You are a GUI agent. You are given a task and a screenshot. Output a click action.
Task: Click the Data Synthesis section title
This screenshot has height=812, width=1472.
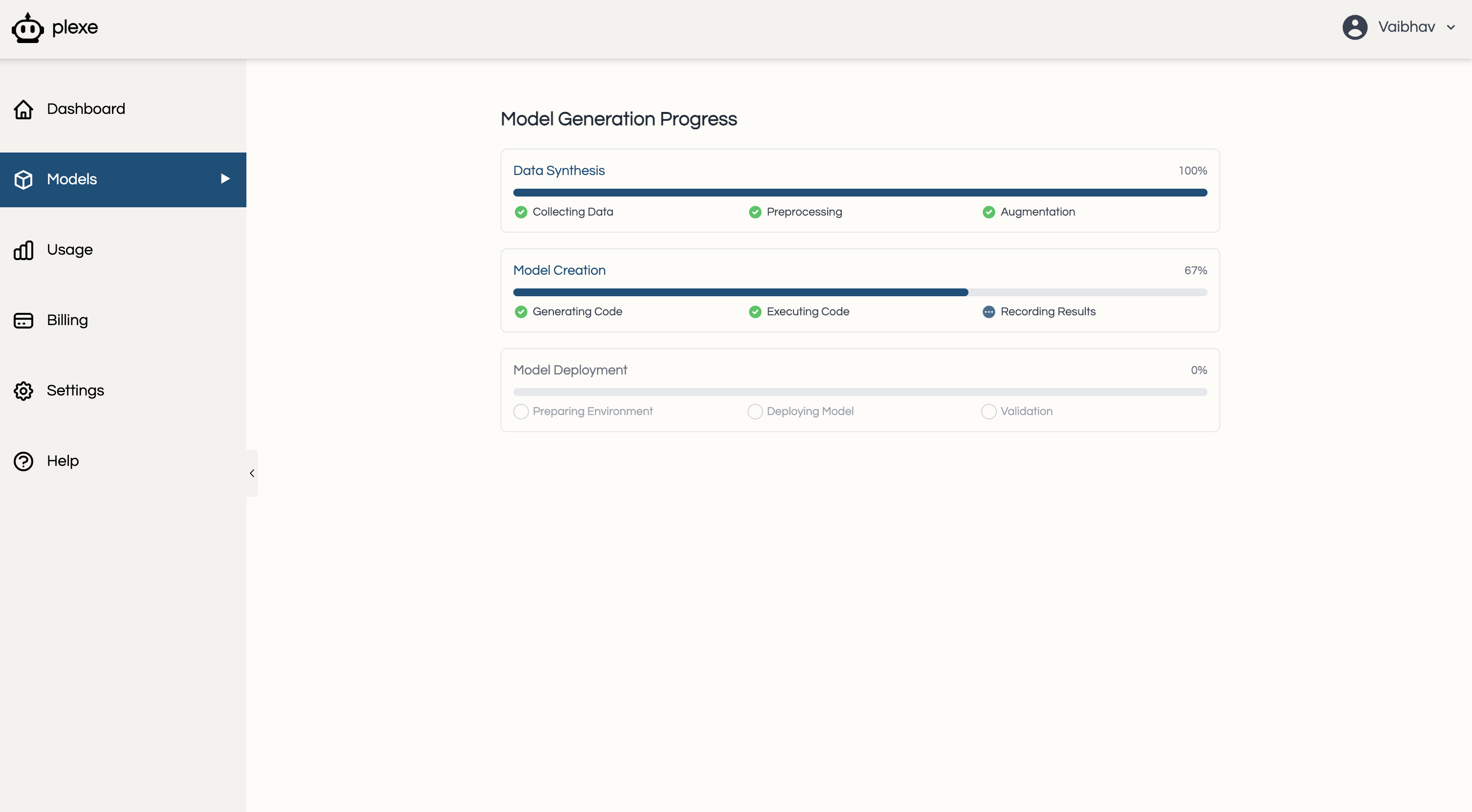[558, 170]
